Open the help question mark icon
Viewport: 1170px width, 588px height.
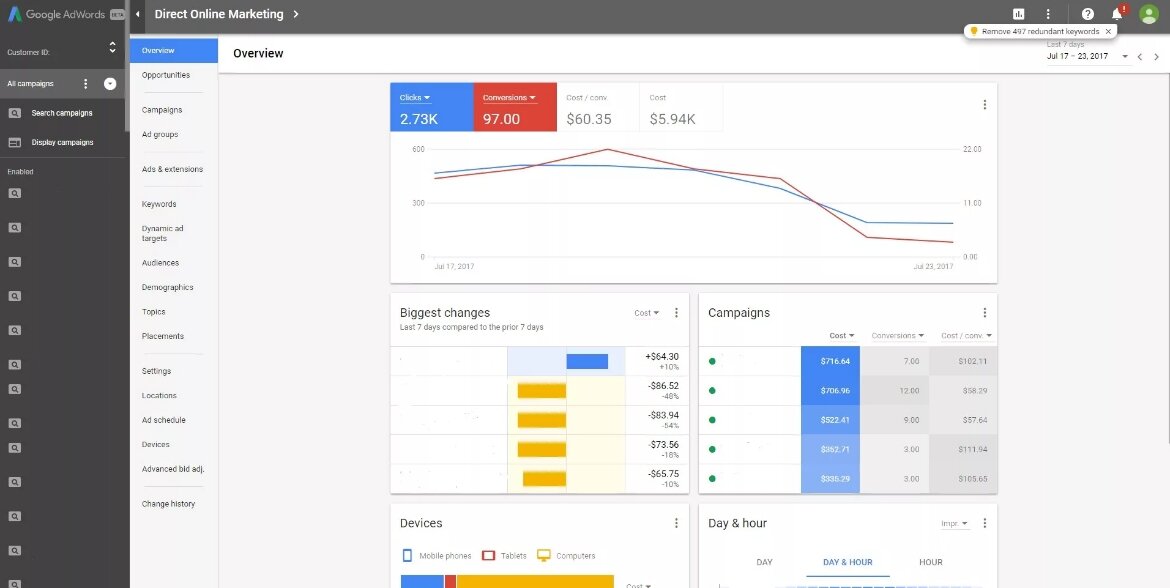(1088, 14)
